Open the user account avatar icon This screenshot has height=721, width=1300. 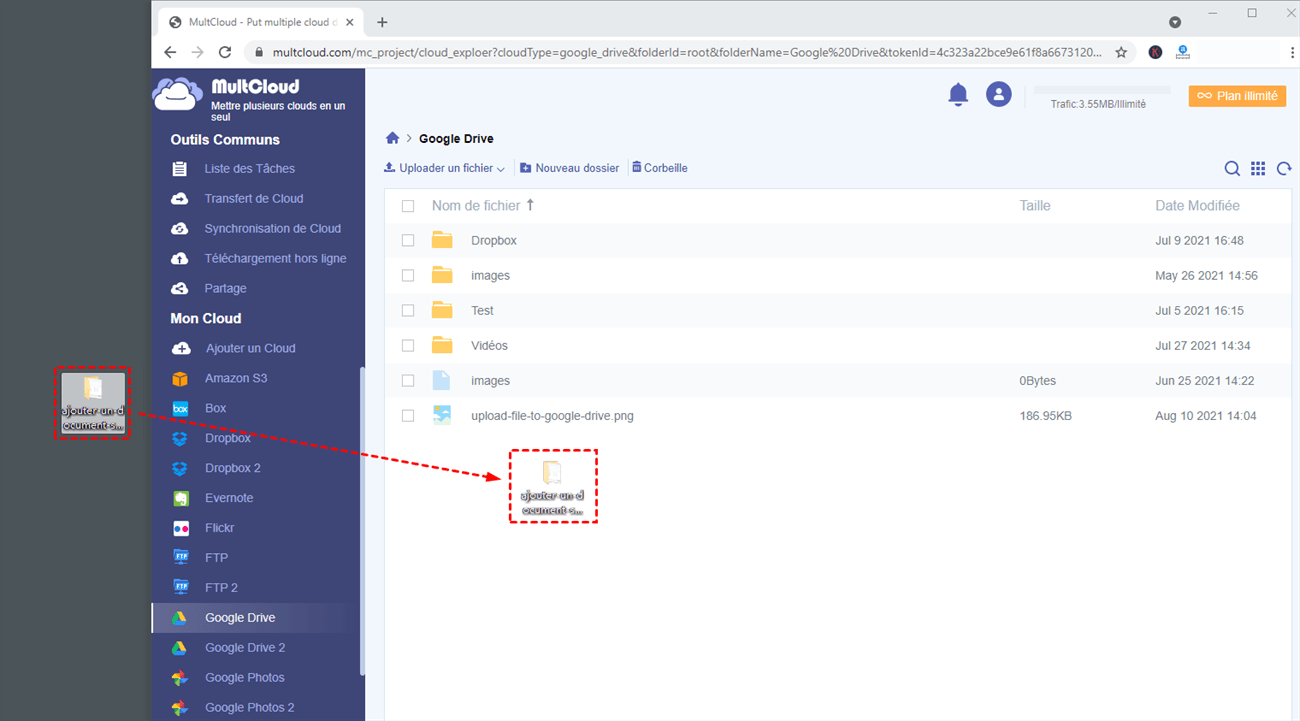(998, 95)
